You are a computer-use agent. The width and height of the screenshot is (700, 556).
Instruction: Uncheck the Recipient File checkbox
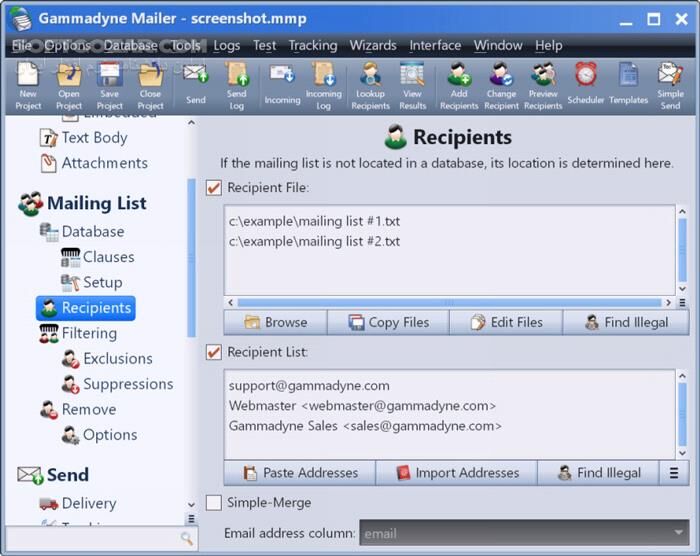pyautogui.click(x=213, y=187)
